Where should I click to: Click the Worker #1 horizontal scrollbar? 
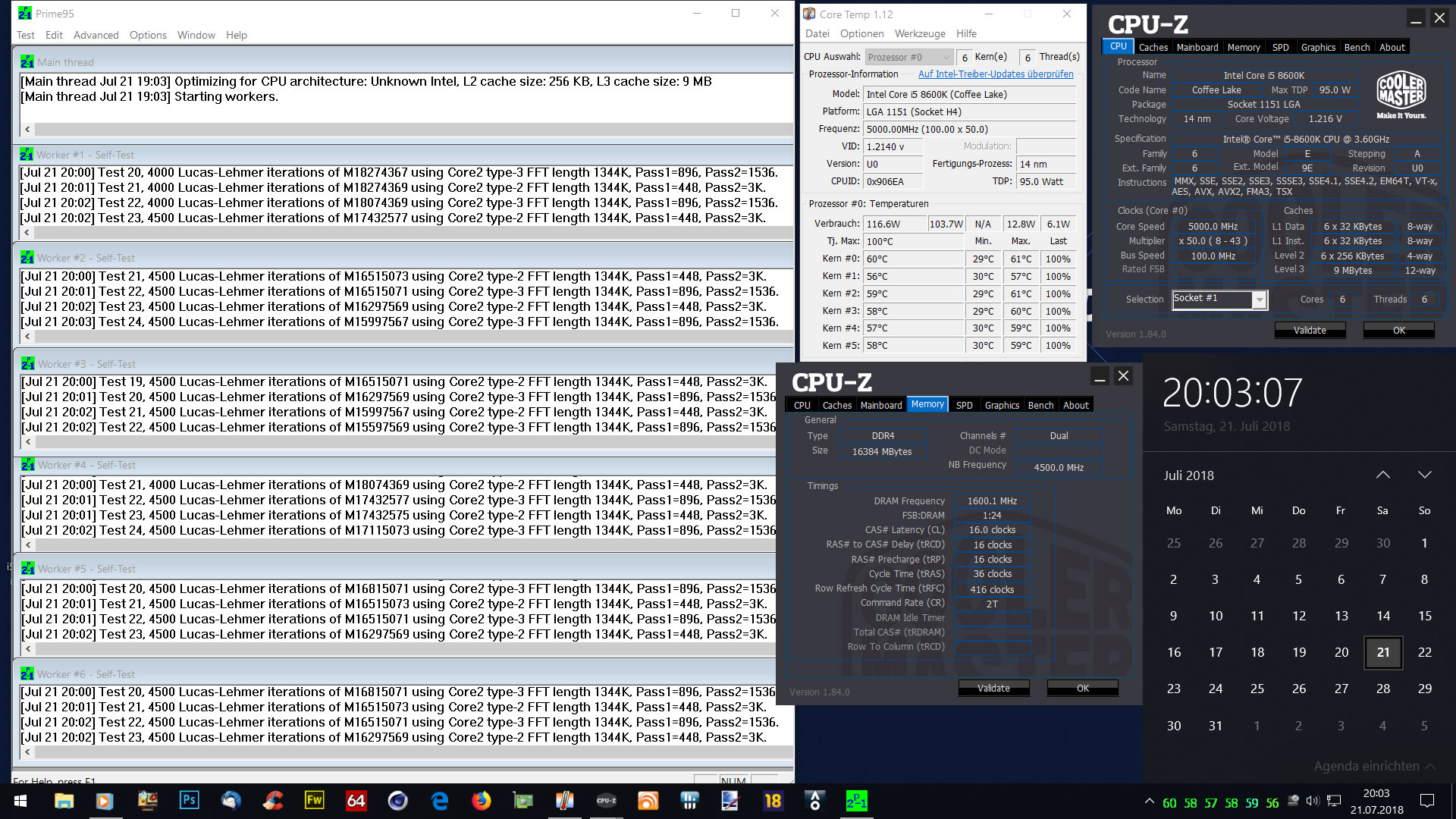(x=409, y=233)
